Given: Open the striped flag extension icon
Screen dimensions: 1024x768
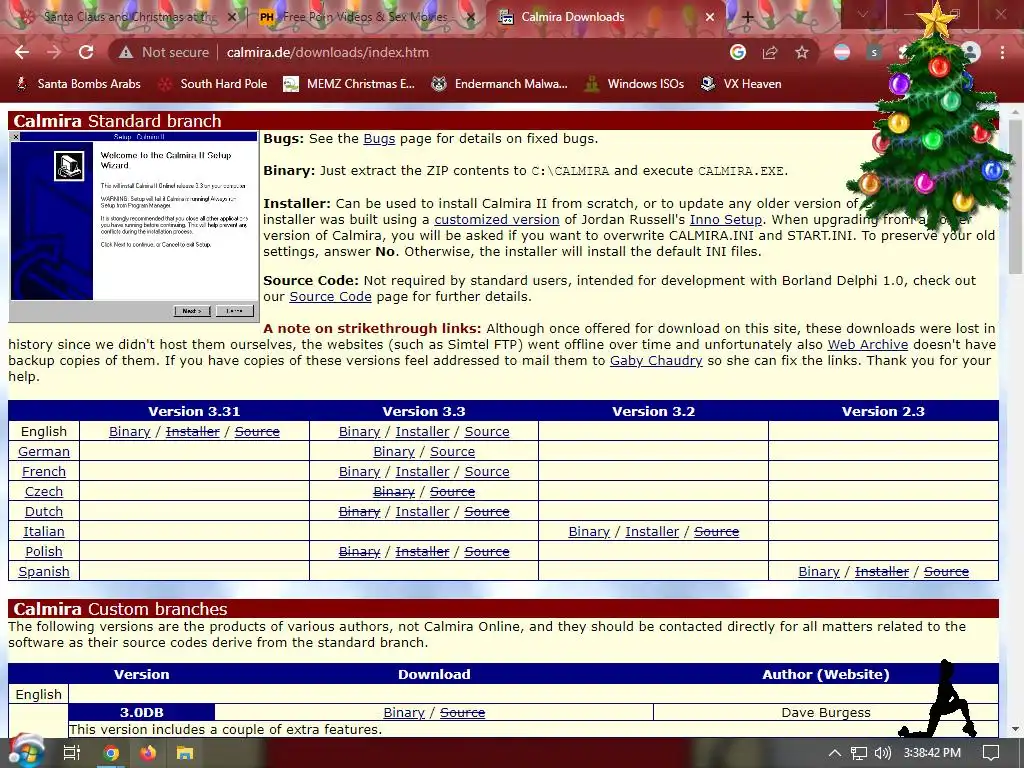Looking at the screenshot, I should [x=842, y=52].
